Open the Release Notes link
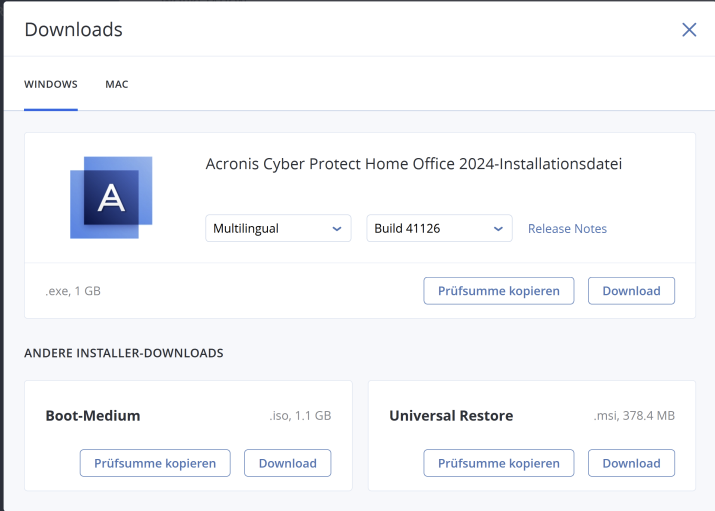This screenshot has width=715, height=511. (x=567, y=229)
